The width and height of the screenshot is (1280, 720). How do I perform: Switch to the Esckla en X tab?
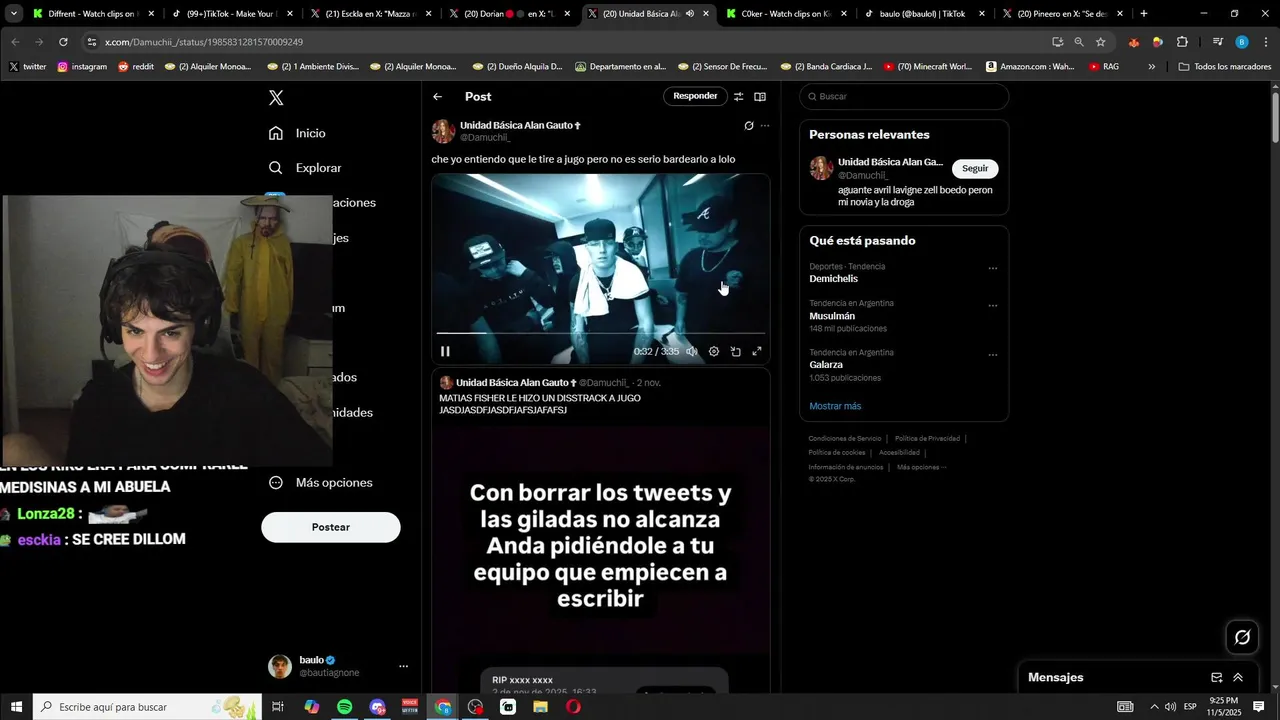tap(370, 14)
